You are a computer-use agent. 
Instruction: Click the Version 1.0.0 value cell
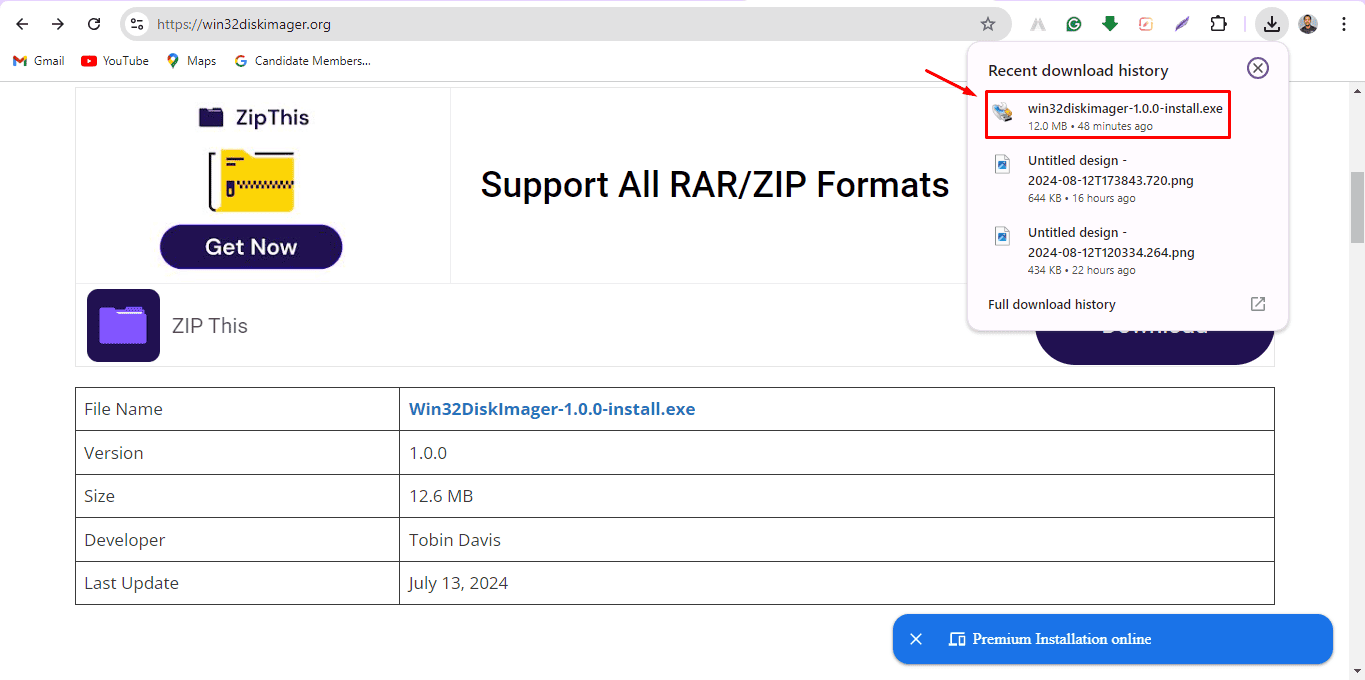click(837, 453)
